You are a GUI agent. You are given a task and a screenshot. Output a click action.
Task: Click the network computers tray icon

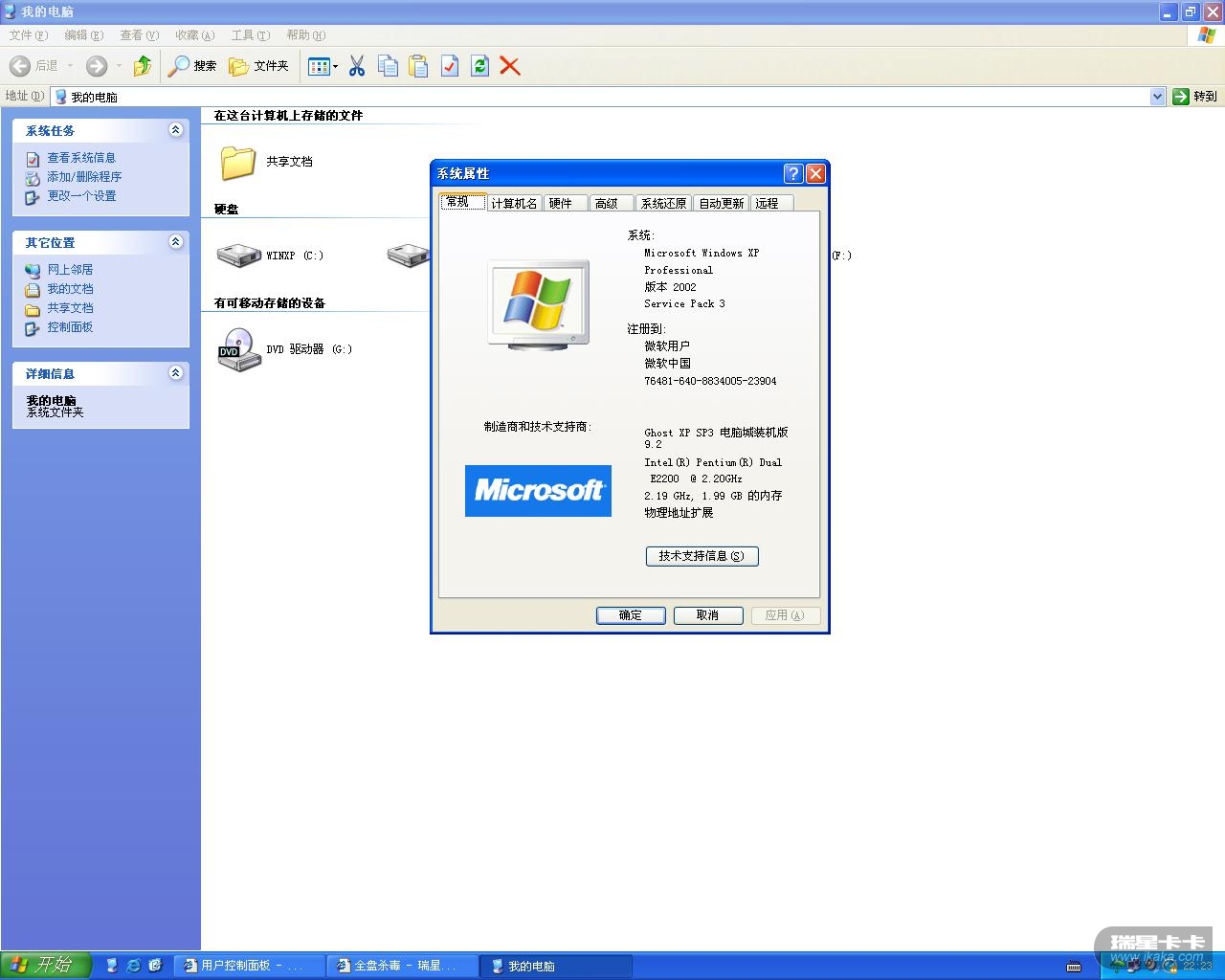click(1133, 966)
